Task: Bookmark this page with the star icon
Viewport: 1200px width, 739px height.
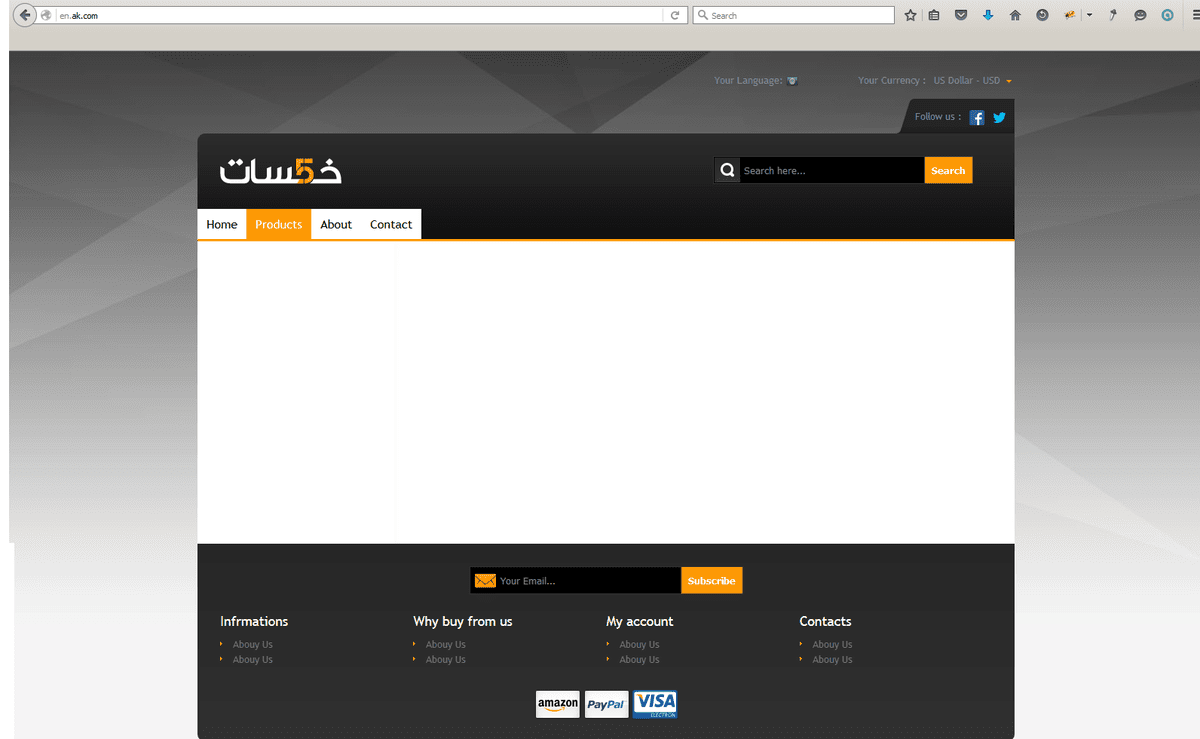Action: pyautogui.click(x=910, y=15)
